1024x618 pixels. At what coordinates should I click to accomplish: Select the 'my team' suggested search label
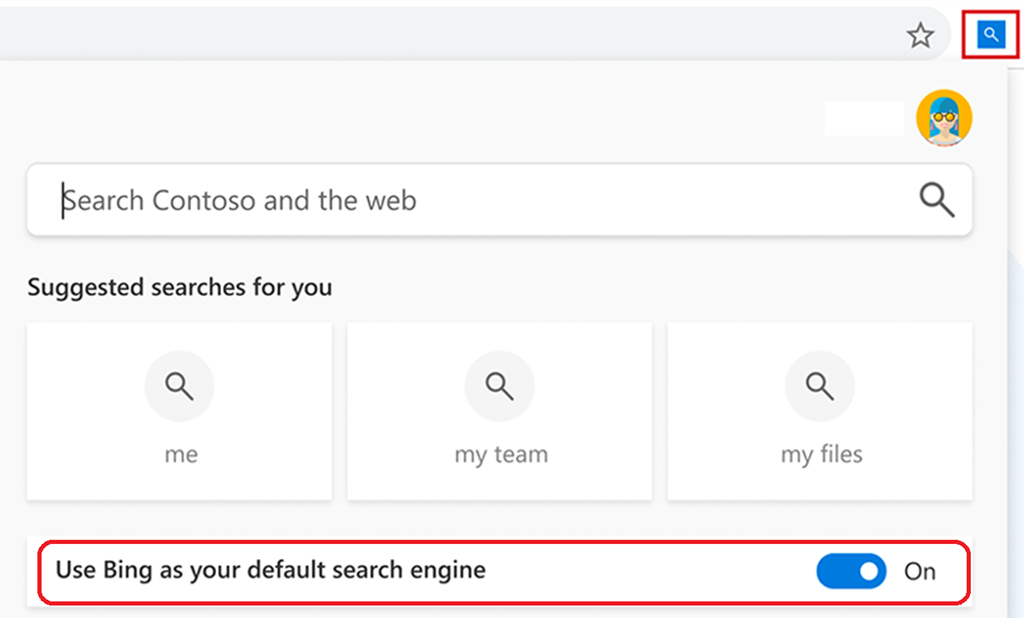pos(501,454)
